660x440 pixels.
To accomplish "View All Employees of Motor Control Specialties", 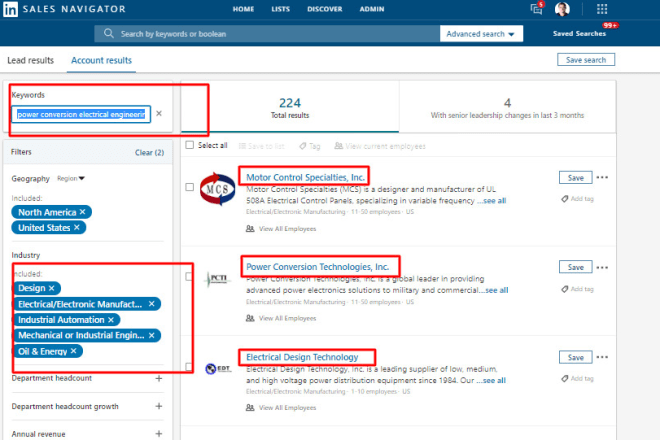I will 281,229.
